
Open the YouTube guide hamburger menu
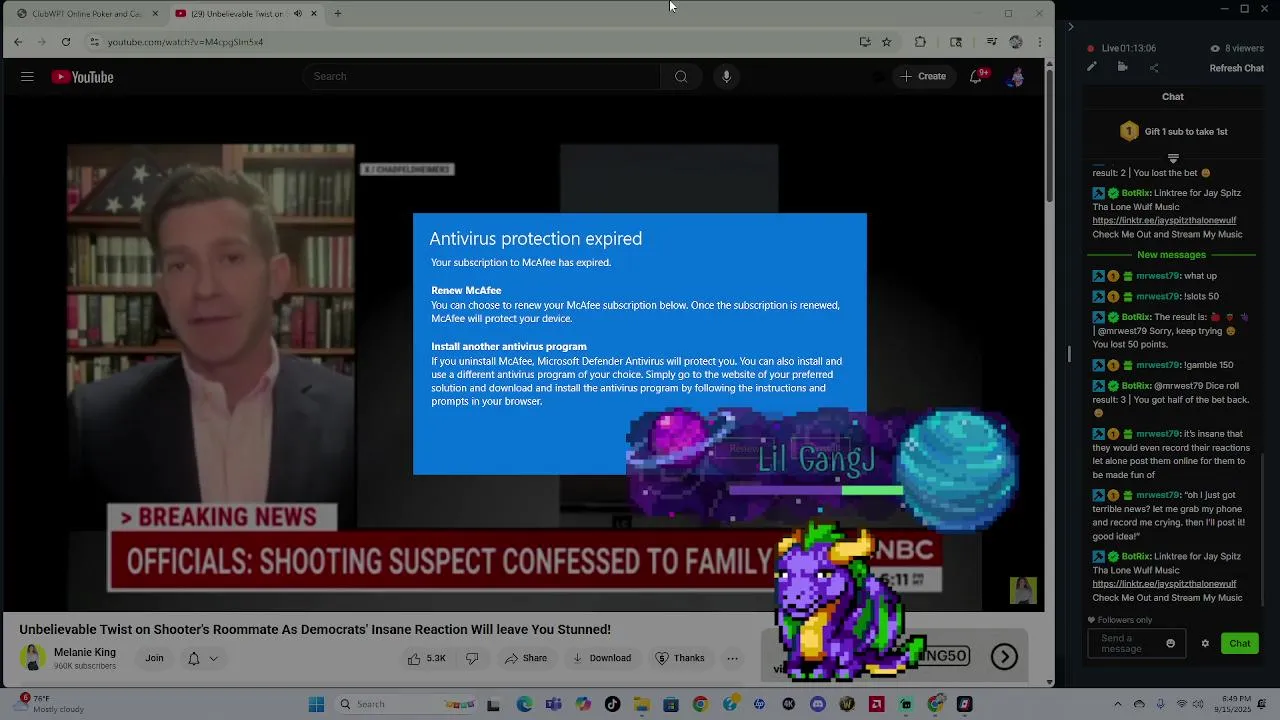pyautogui.click(x=27, y=77)
